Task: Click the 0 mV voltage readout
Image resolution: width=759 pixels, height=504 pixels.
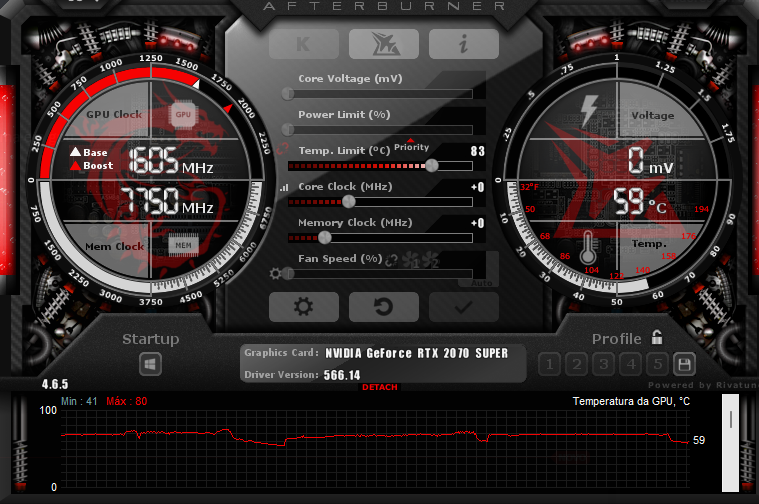Action: 651,161
